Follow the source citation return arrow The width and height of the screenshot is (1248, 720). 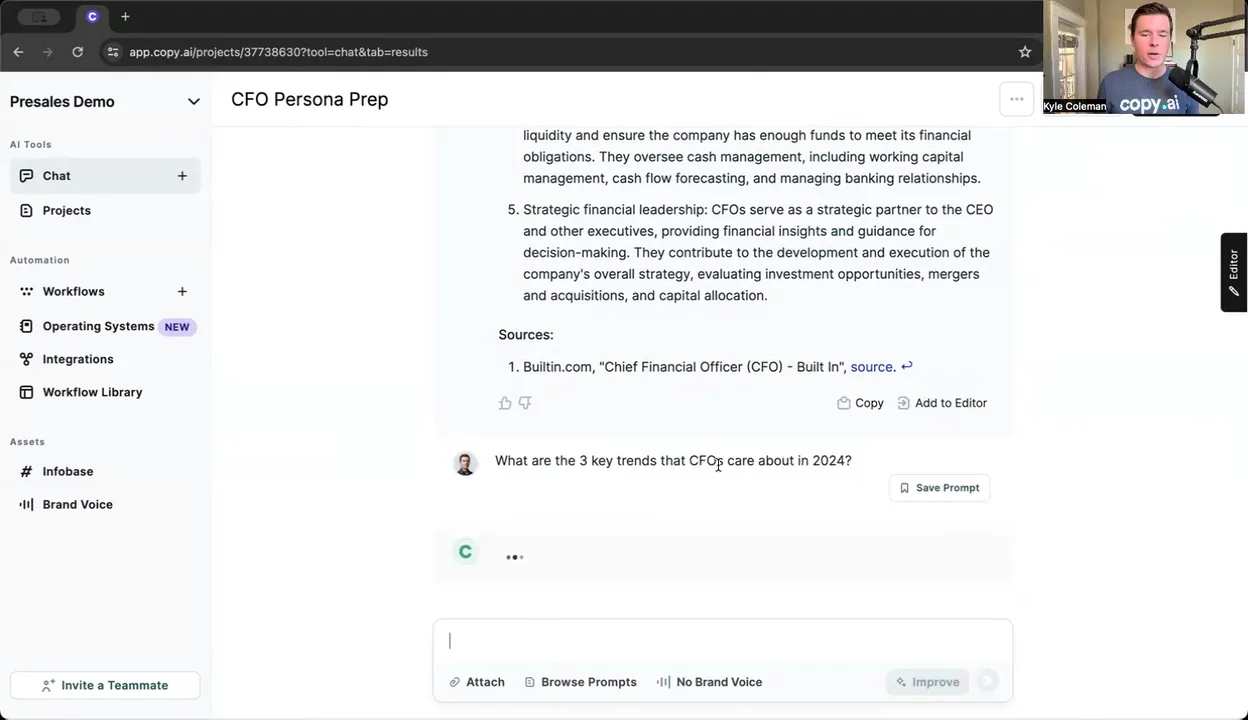tap(907, 367)
